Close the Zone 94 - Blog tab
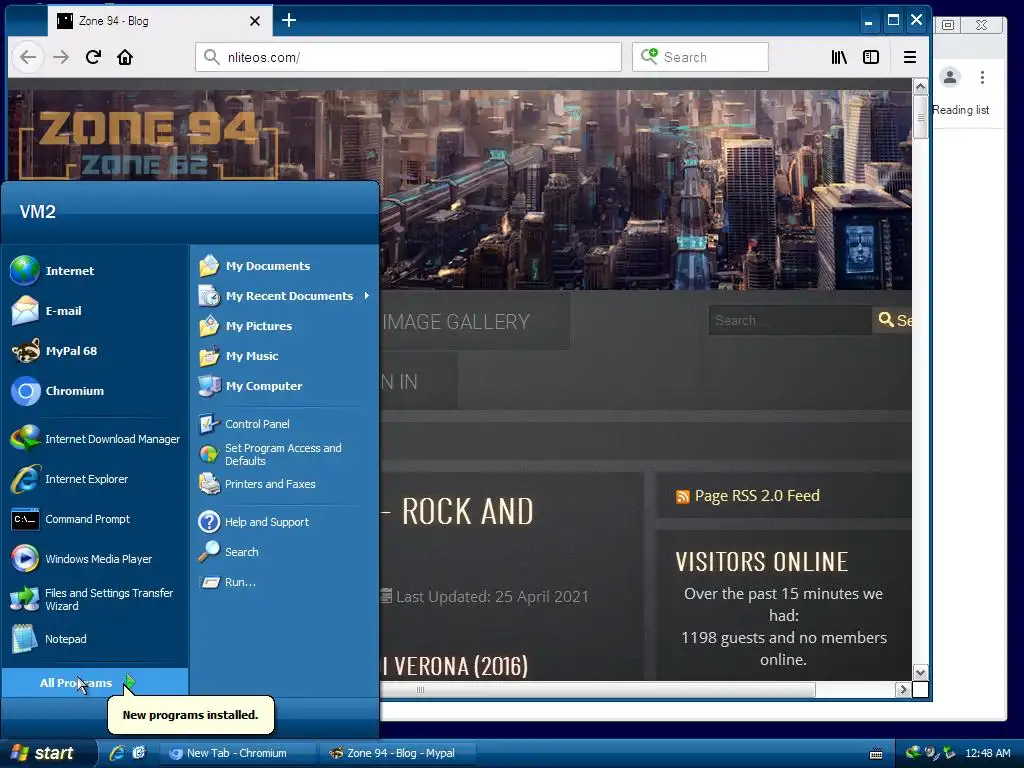 click(255, 21)
